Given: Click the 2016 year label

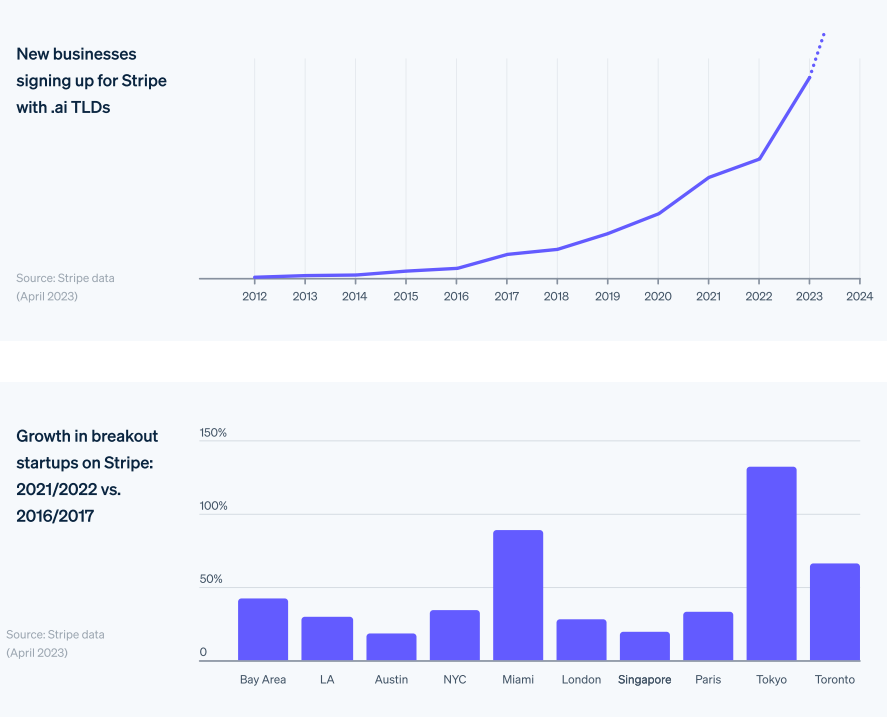Looking at the screenshot, I should (x=456, y=296).
